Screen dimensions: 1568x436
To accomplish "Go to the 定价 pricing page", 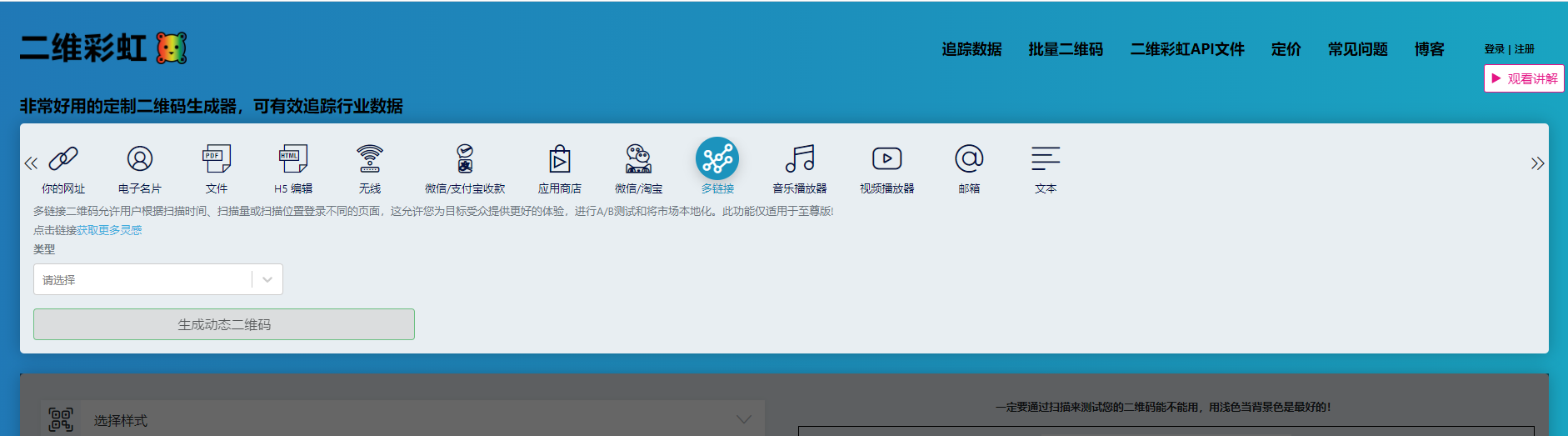I will click(x=1286, y=49).
